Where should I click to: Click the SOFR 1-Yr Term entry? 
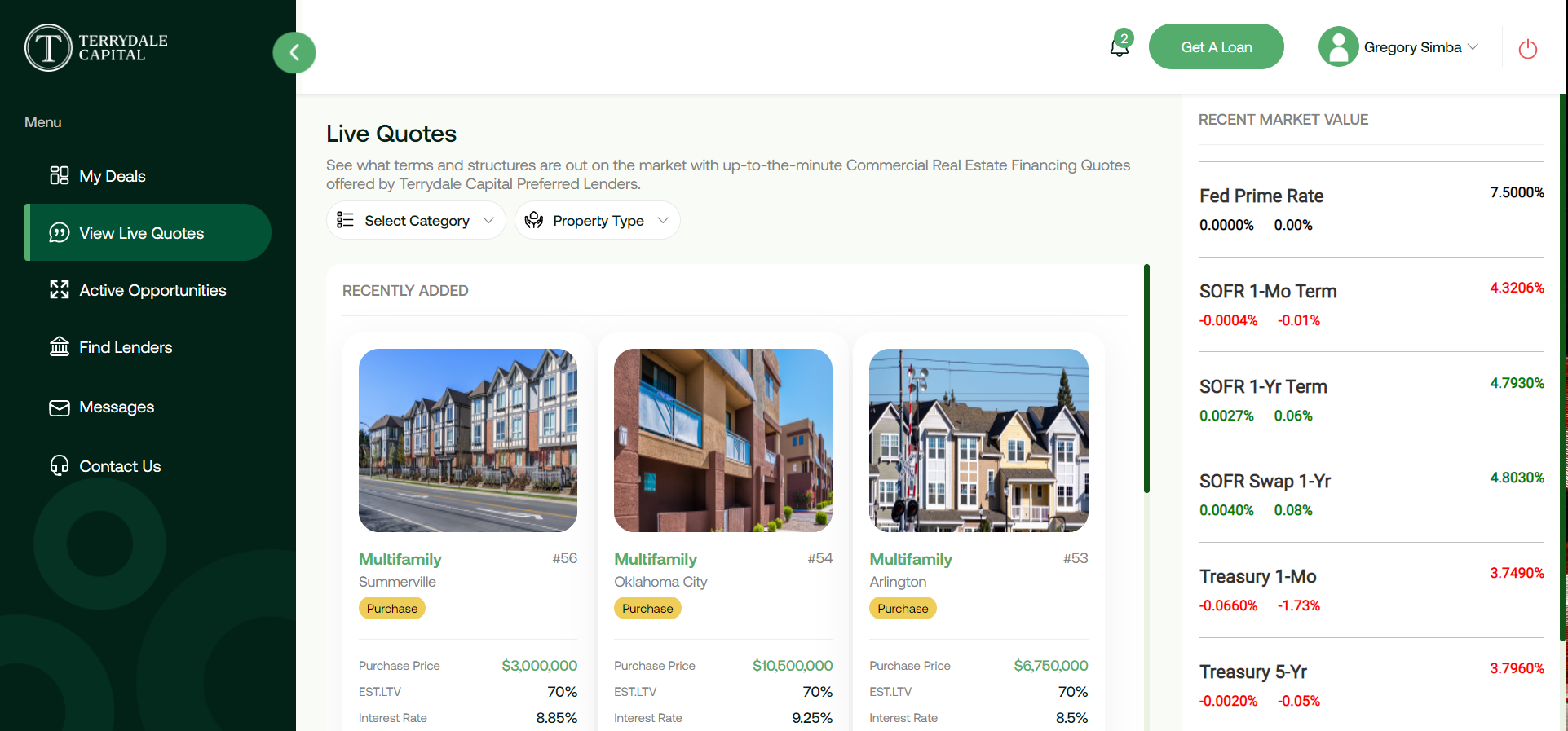pos(1371,400)
